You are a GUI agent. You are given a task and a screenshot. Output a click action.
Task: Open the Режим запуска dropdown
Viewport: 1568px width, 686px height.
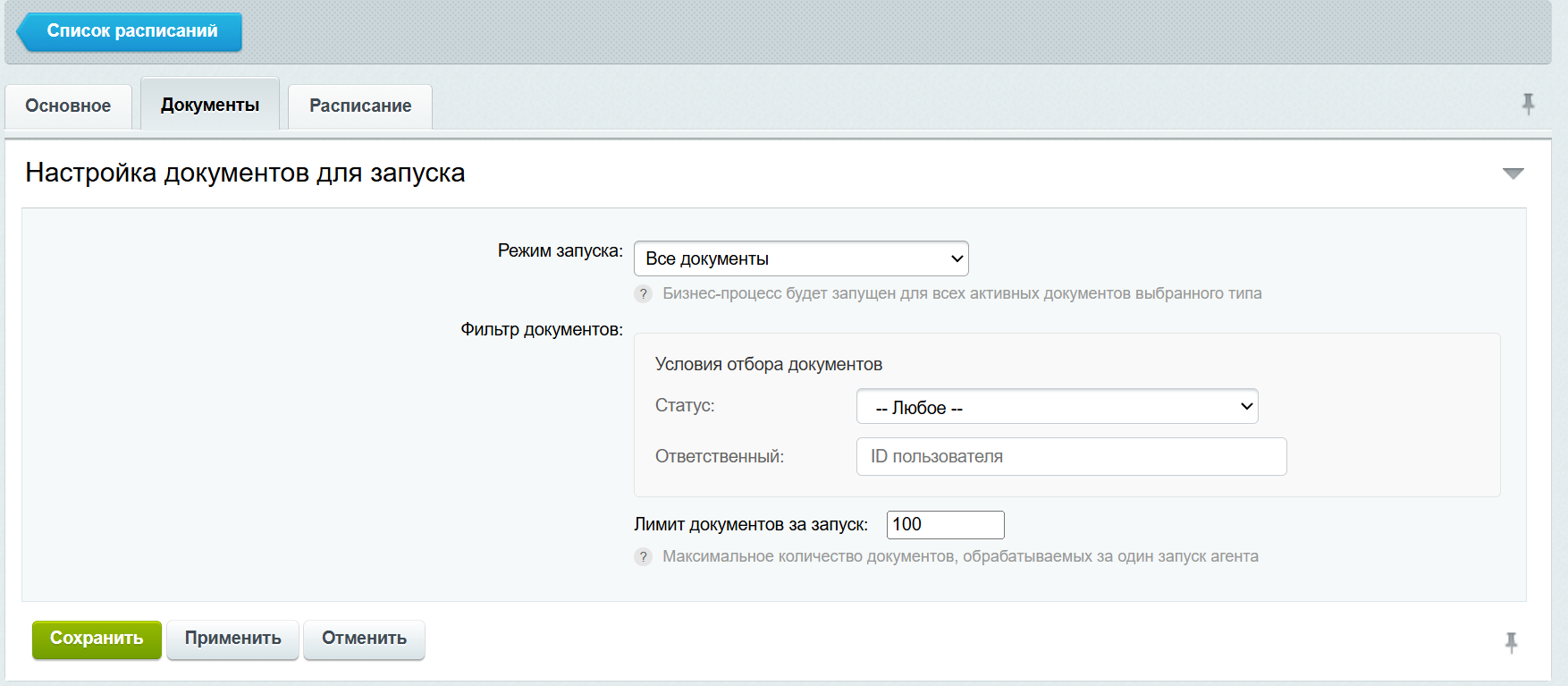801,258
